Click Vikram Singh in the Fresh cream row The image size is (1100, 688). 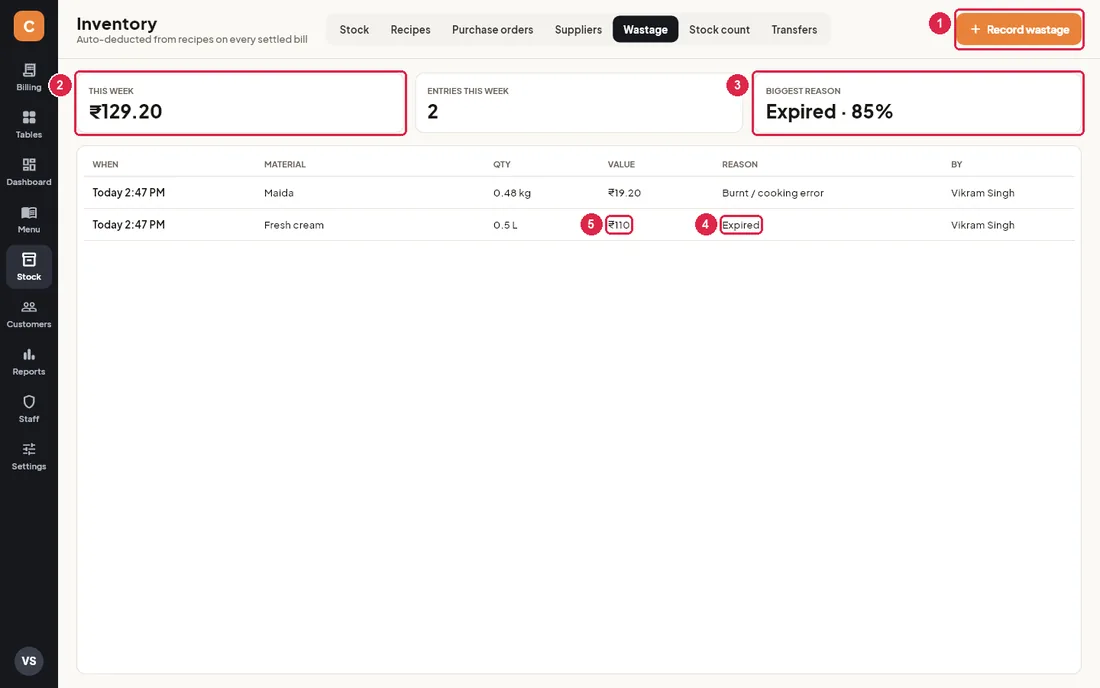pyautogui.click(x=983, y=225)
